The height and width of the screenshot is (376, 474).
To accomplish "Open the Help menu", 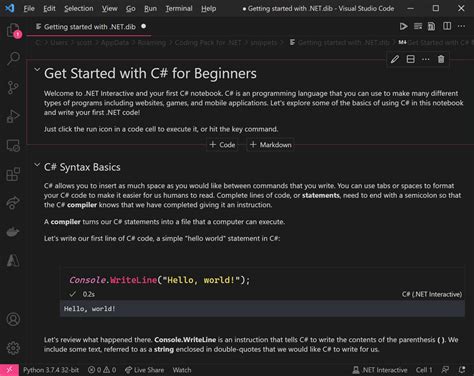I will coord(209,9).
